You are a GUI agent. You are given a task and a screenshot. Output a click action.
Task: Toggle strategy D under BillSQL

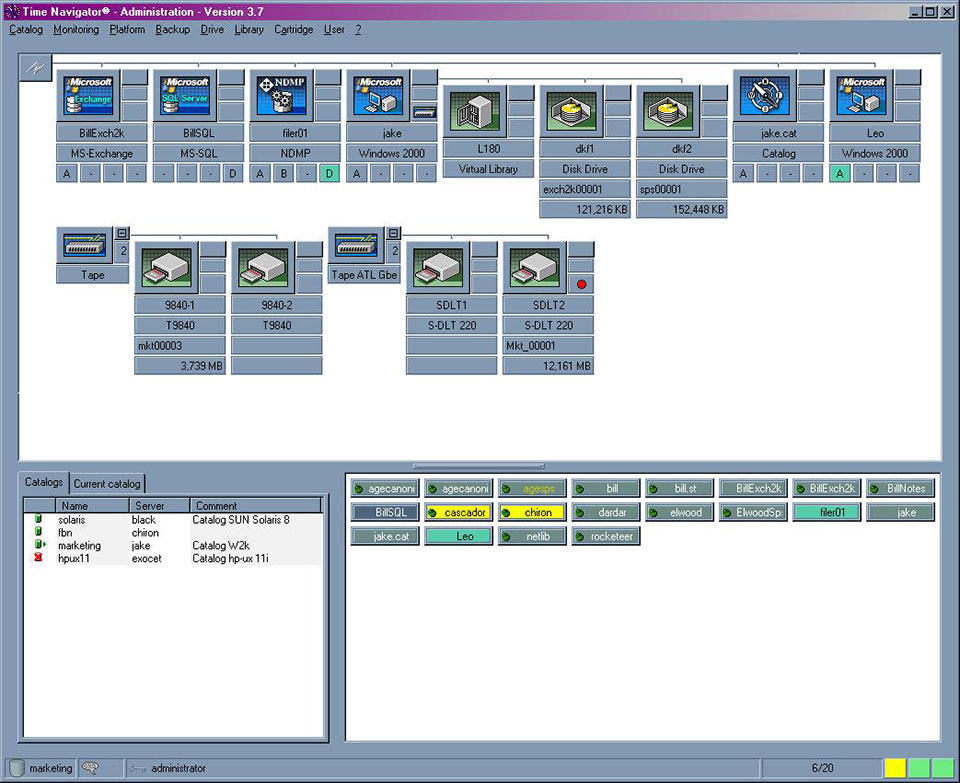[x=233, y=174]
